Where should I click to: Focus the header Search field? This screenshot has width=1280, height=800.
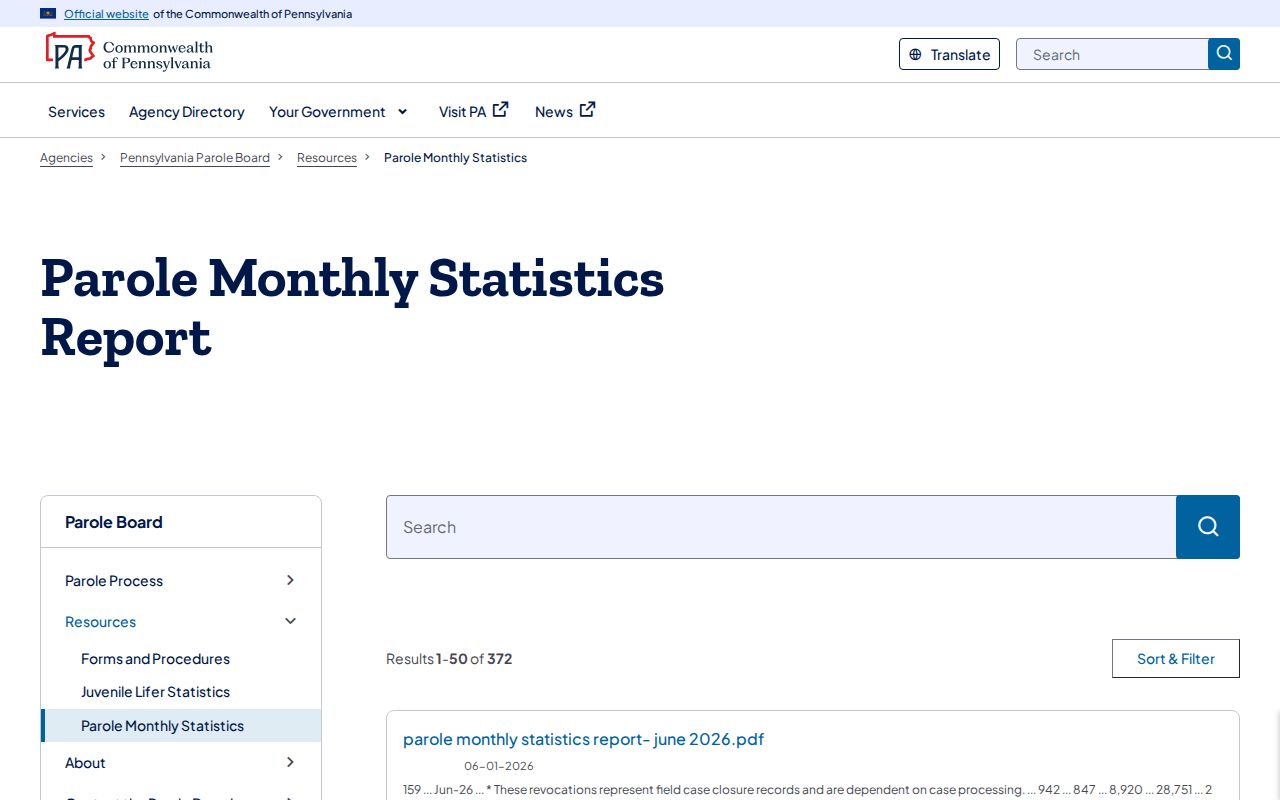tap(1112, 54)
